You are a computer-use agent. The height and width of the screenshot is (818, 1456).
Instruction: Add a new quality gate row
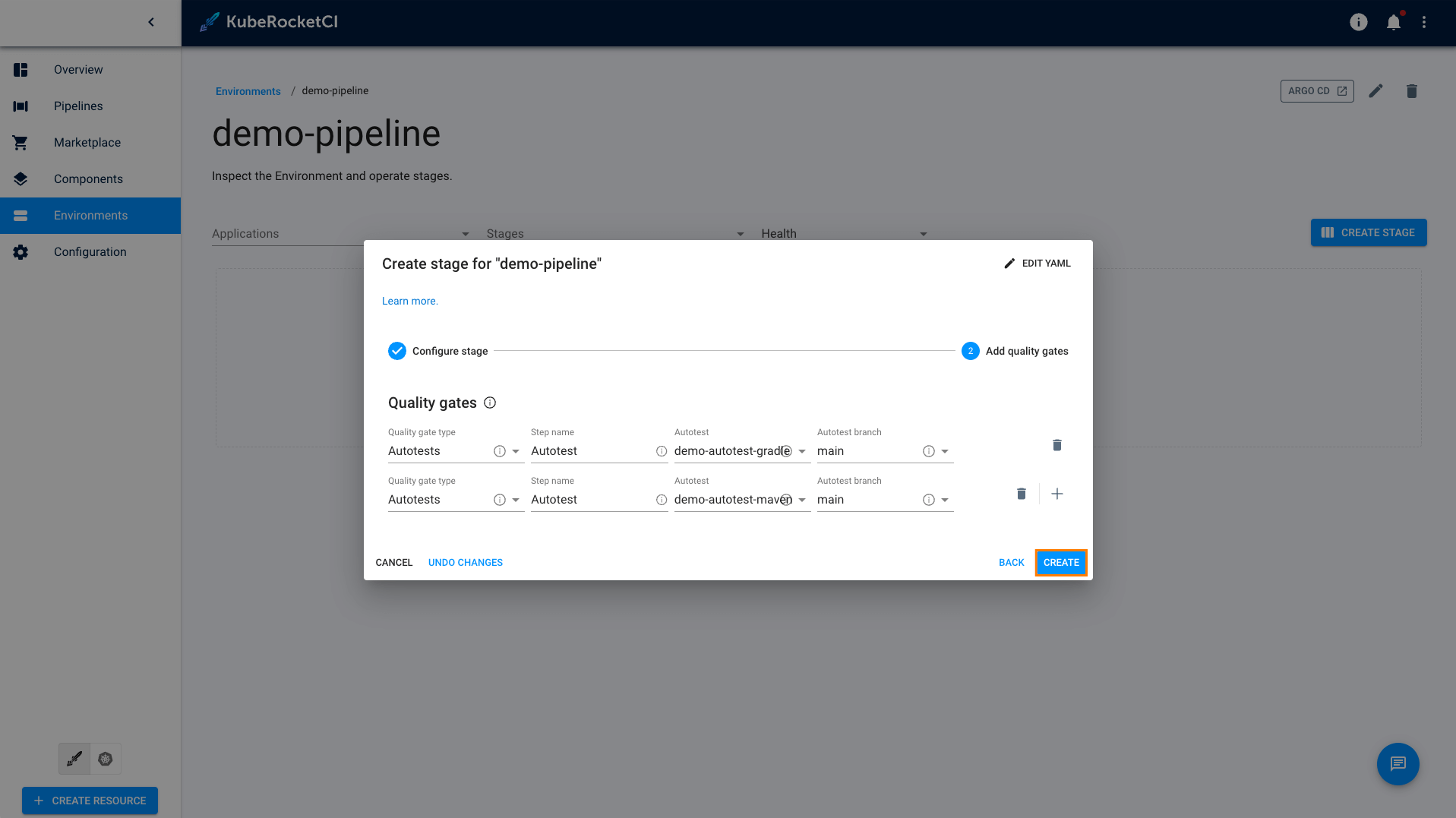tap(1056, 494)
